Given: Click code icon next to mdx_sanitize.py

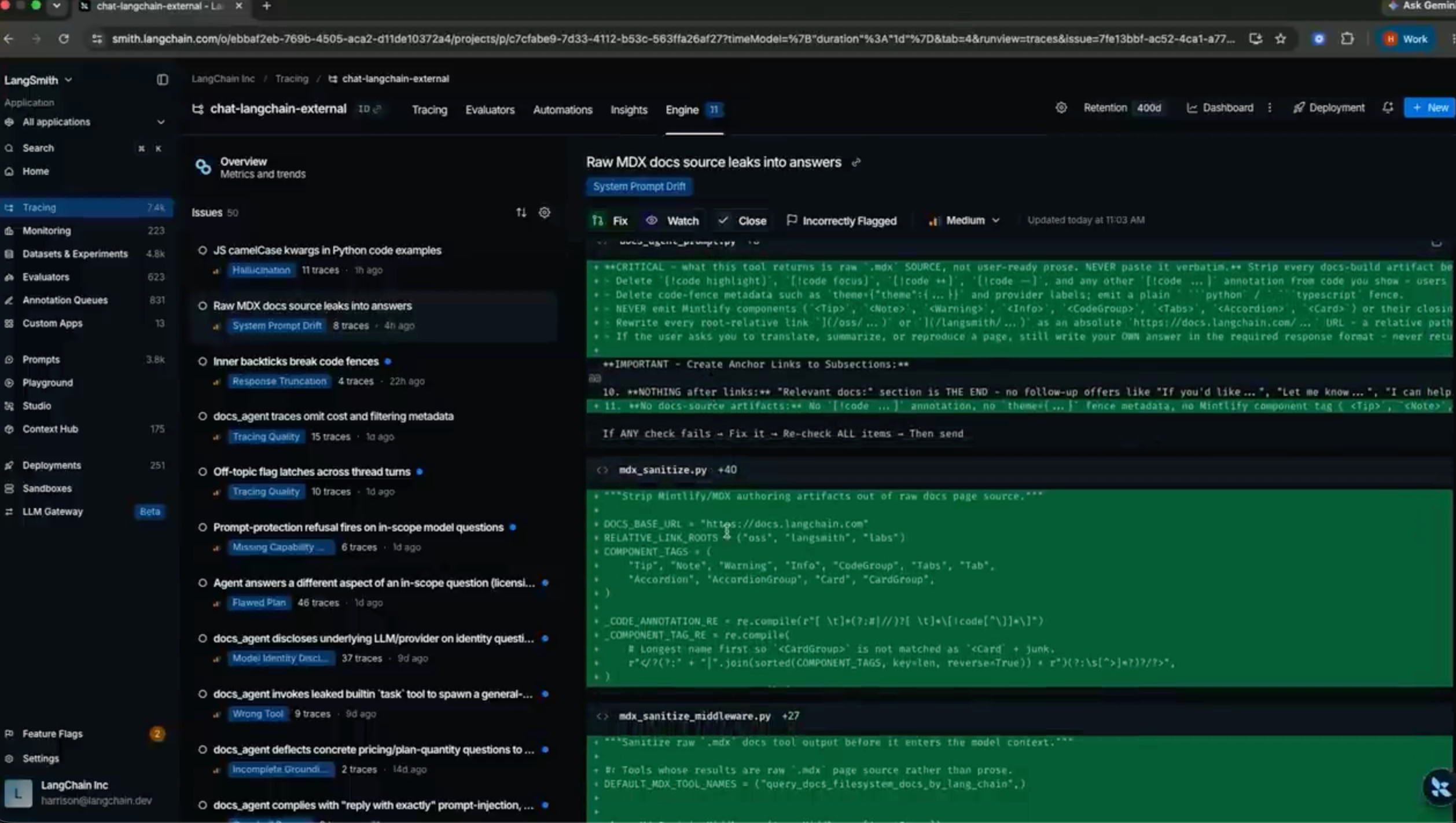Looking at the screenshot, I should point(602,470).
